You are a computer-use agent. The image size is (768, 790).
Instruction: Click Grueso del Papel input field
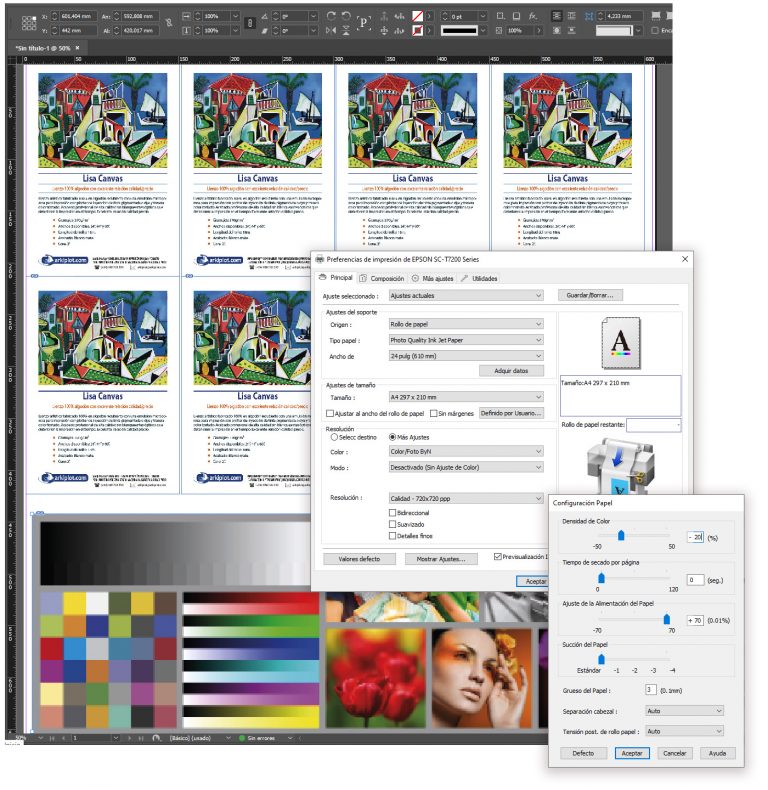tap(651, 690)
